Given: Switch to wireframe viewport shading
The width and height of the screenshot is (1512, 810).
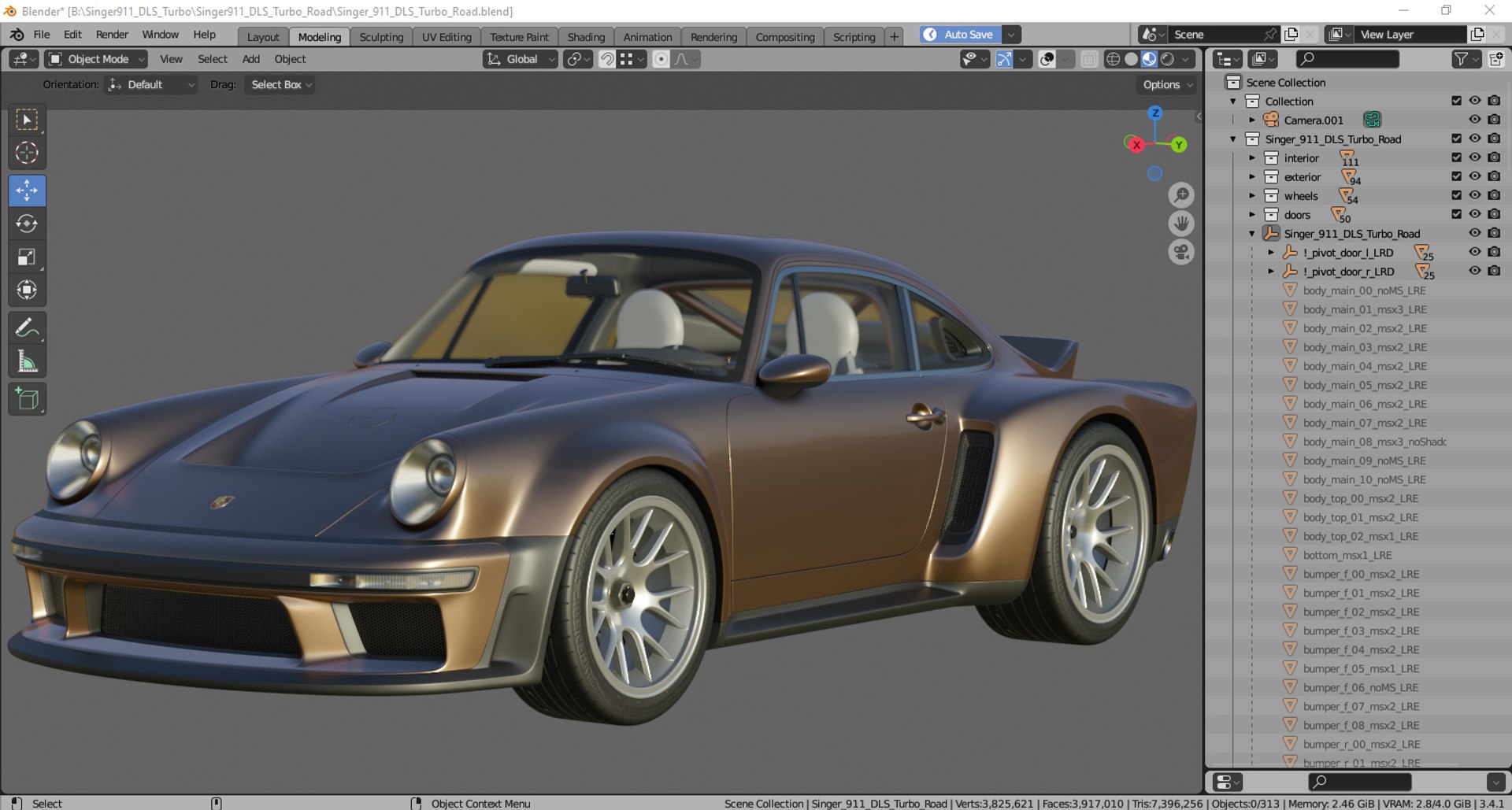Looking at the screenshot, I should [1113, 59].
